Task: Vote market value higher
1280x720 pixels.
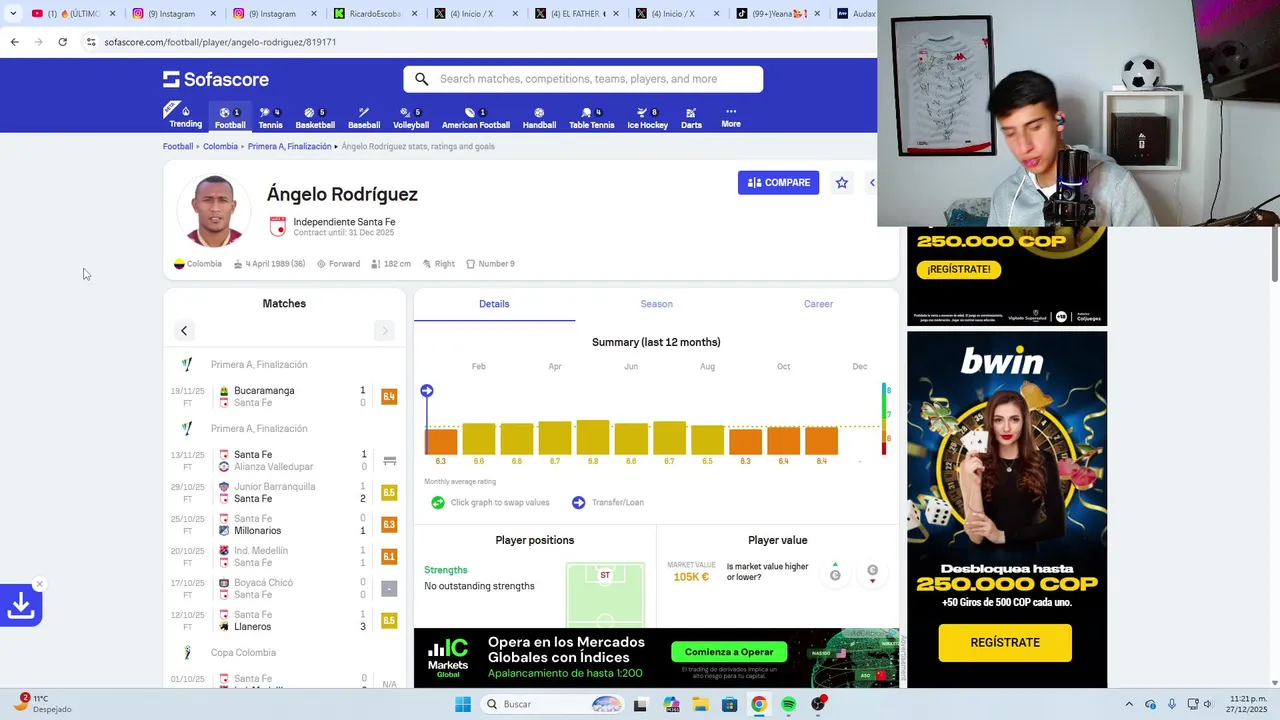Action: click(835, 573)
